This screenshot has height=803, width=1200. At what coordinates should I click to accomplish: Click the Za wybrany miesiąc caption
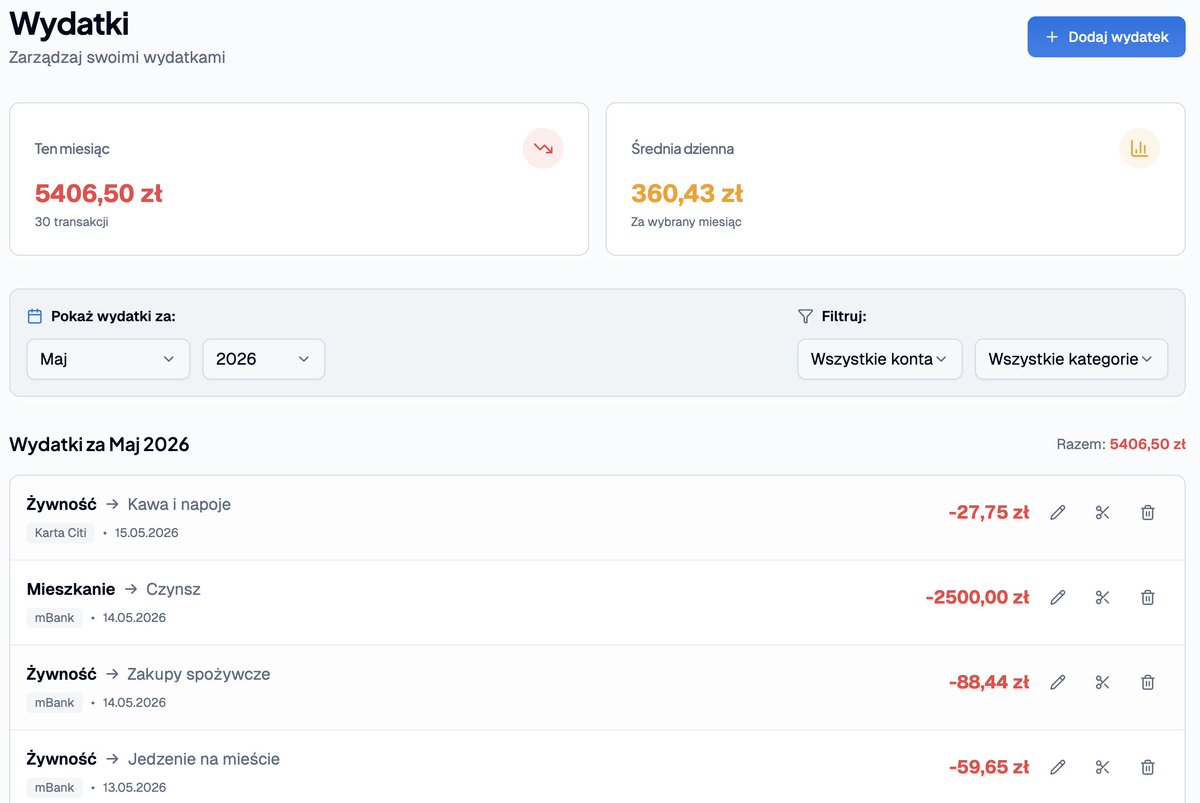[x=686, y=222]
